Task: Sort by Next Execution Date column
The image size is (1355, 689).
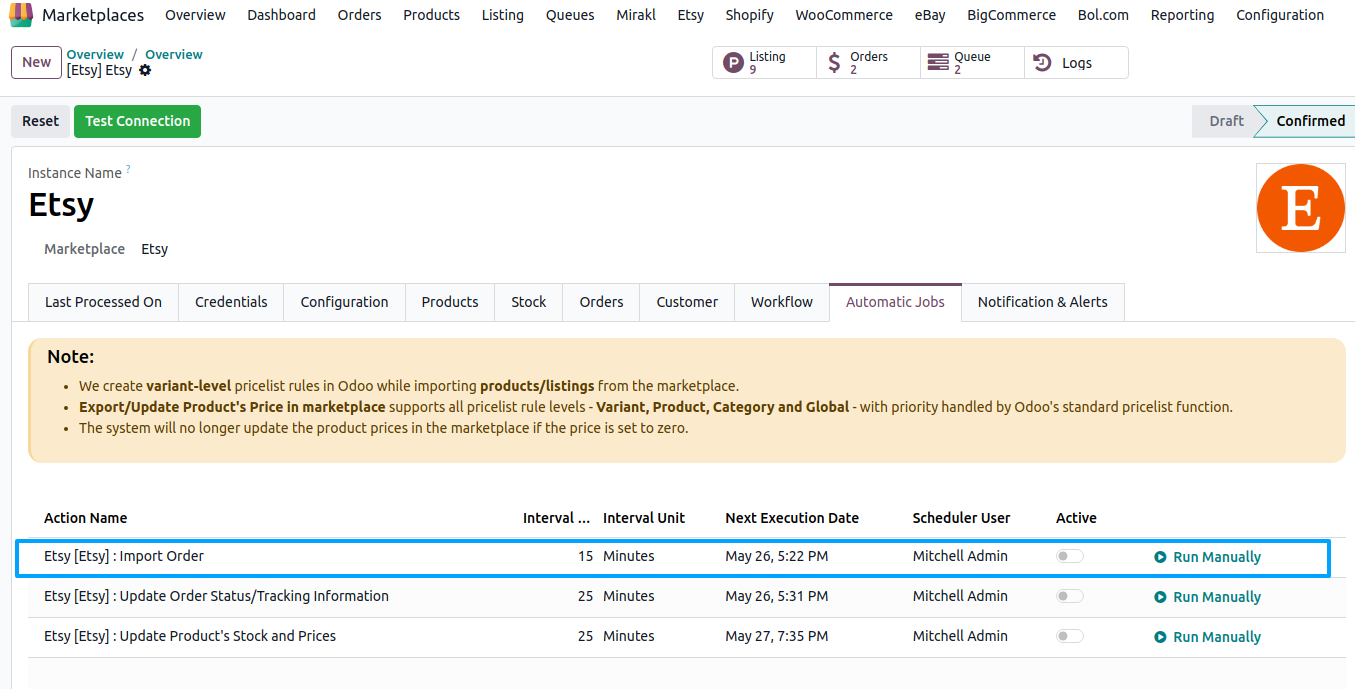Action: click(x=792, y=518)
